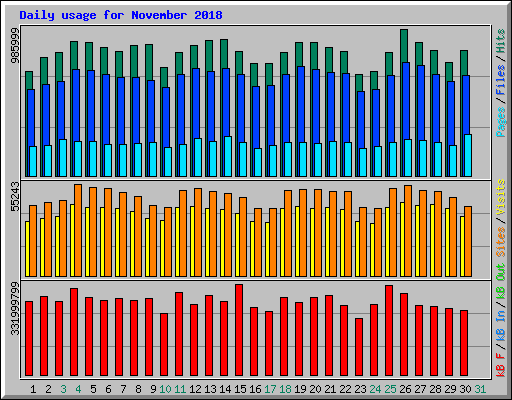Select green weekend day label "18"
This screenshot has height=400, width=512.
(x=285, y=389)
